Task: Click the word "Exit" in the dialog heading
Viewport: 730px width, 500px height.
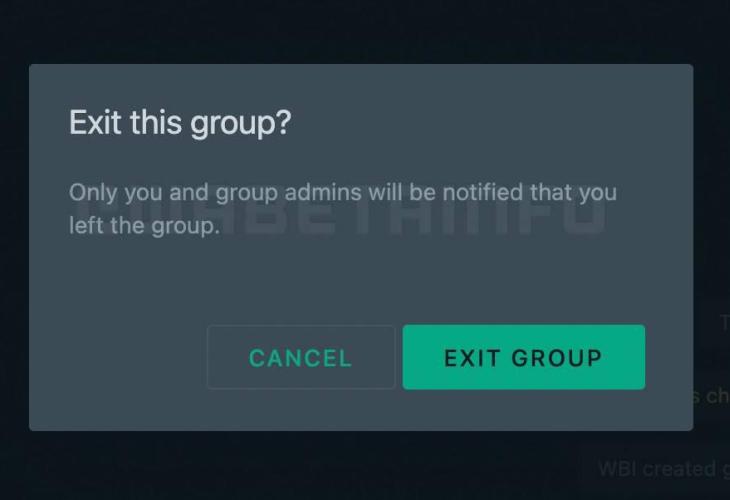Action: [95, 122]
